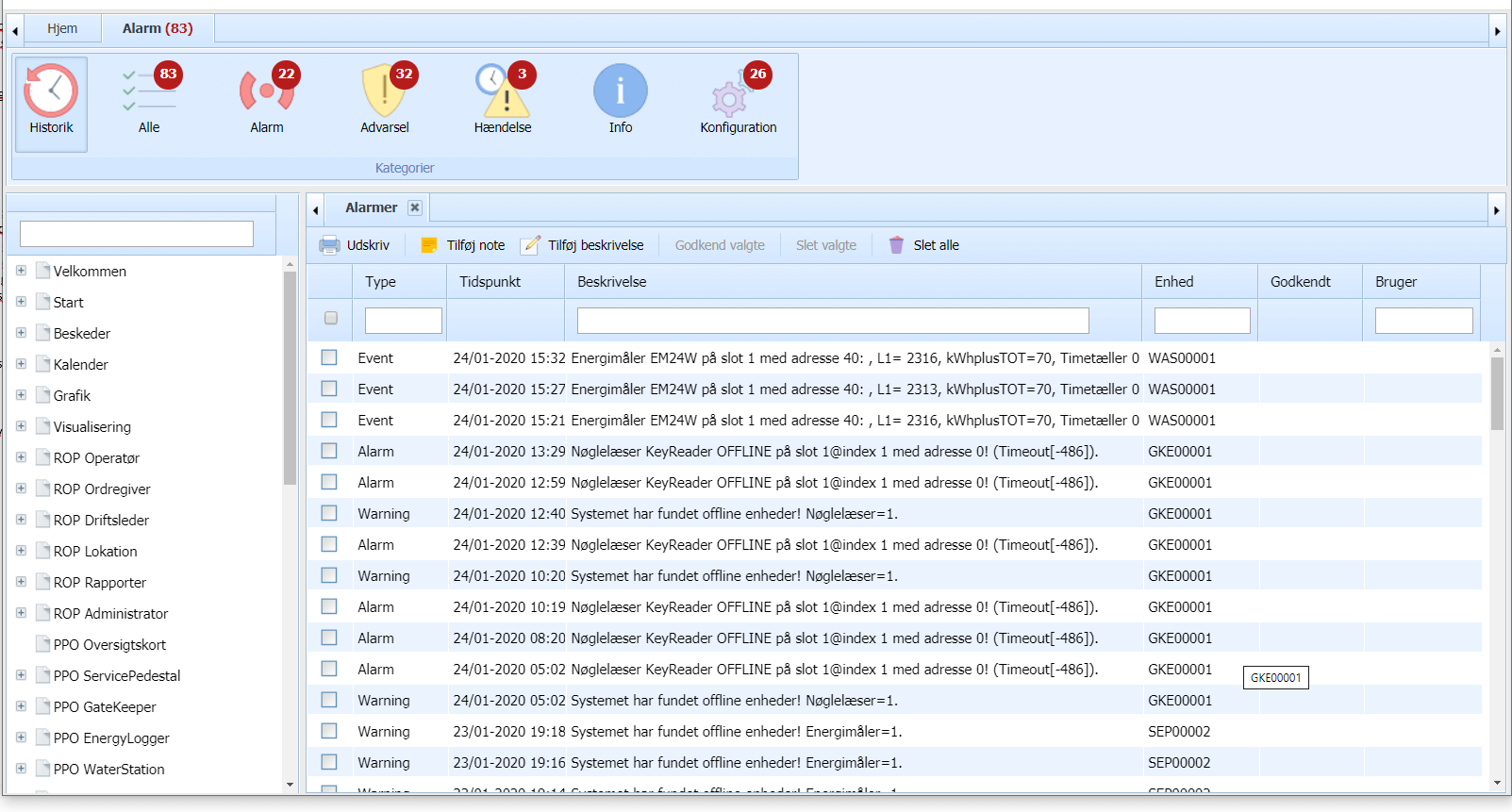
Task: Click the Beskrivelse filter input field
Action: click(833, 321)
